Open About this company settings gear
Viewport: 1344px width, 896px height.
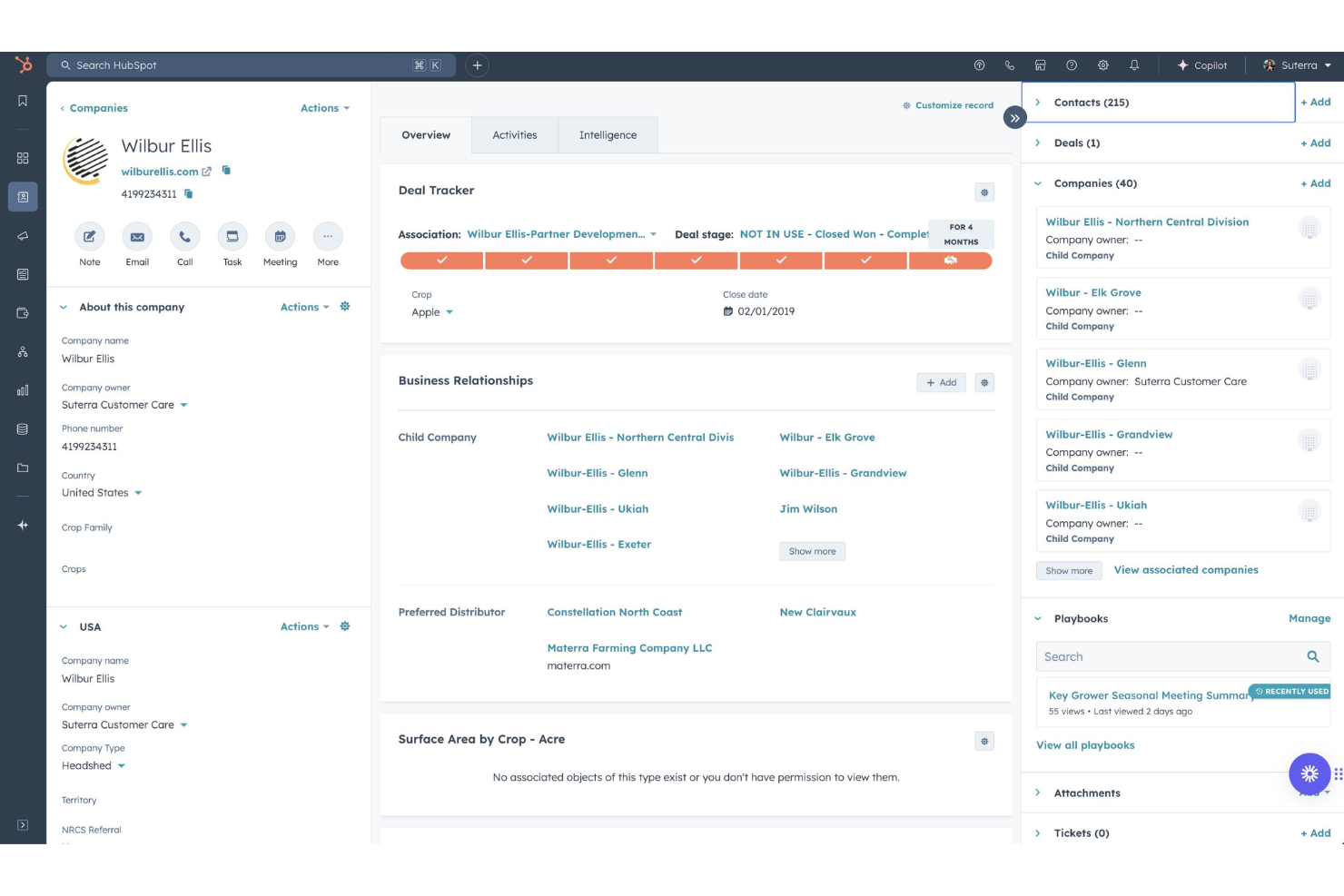point(345,307)
